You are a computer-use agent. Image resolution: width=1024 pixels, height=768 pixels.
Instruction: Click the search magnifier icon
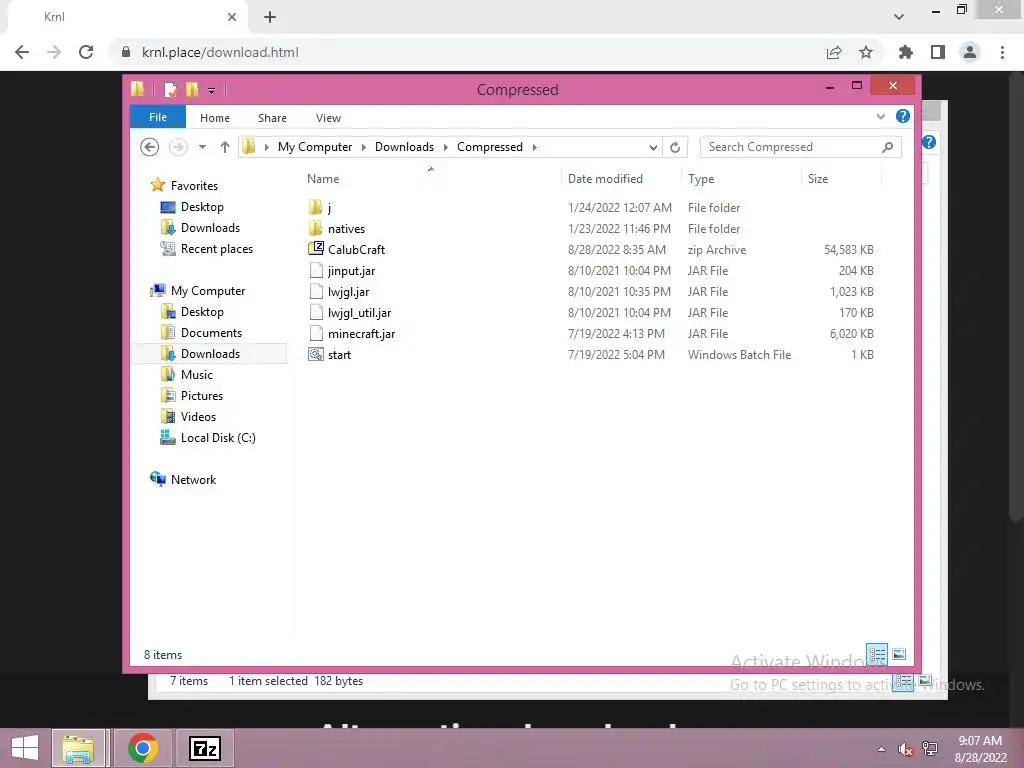coord(887,147)
